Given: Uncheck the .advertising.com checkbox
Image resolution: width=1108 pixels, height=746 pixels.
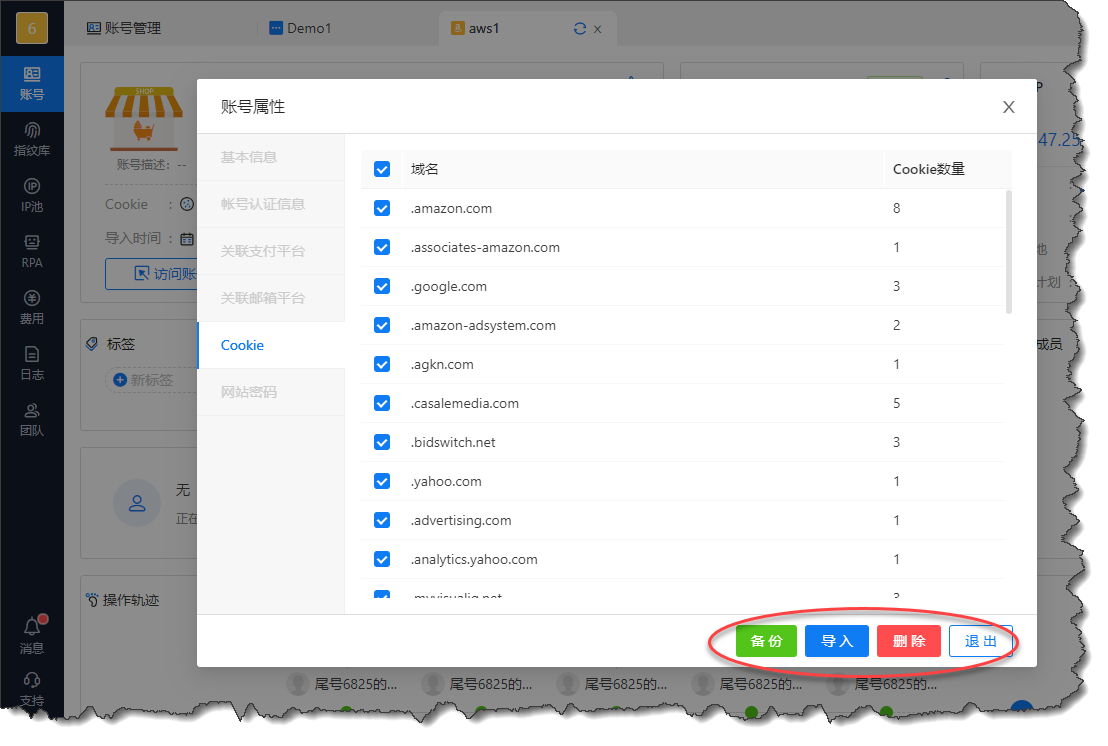Looking at the screenshot, I should click(382, 521).
